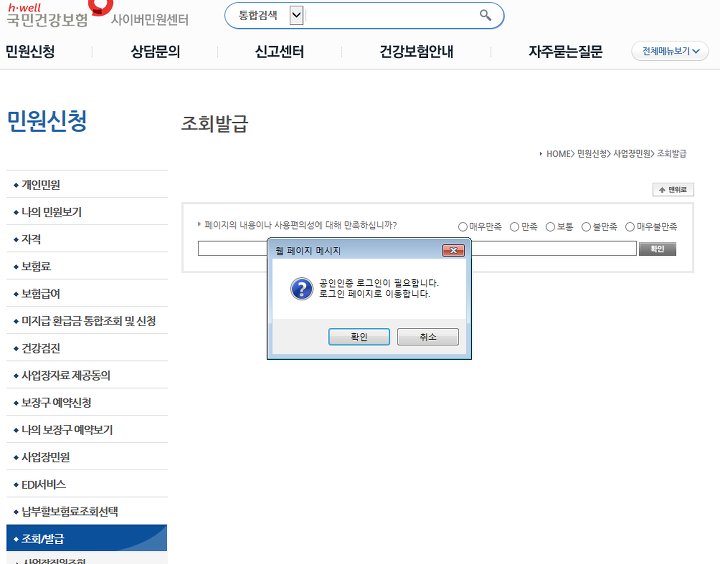Select the 불만족 radio button
The width and height of the screenshot is (720, 564).
(586, 227)
